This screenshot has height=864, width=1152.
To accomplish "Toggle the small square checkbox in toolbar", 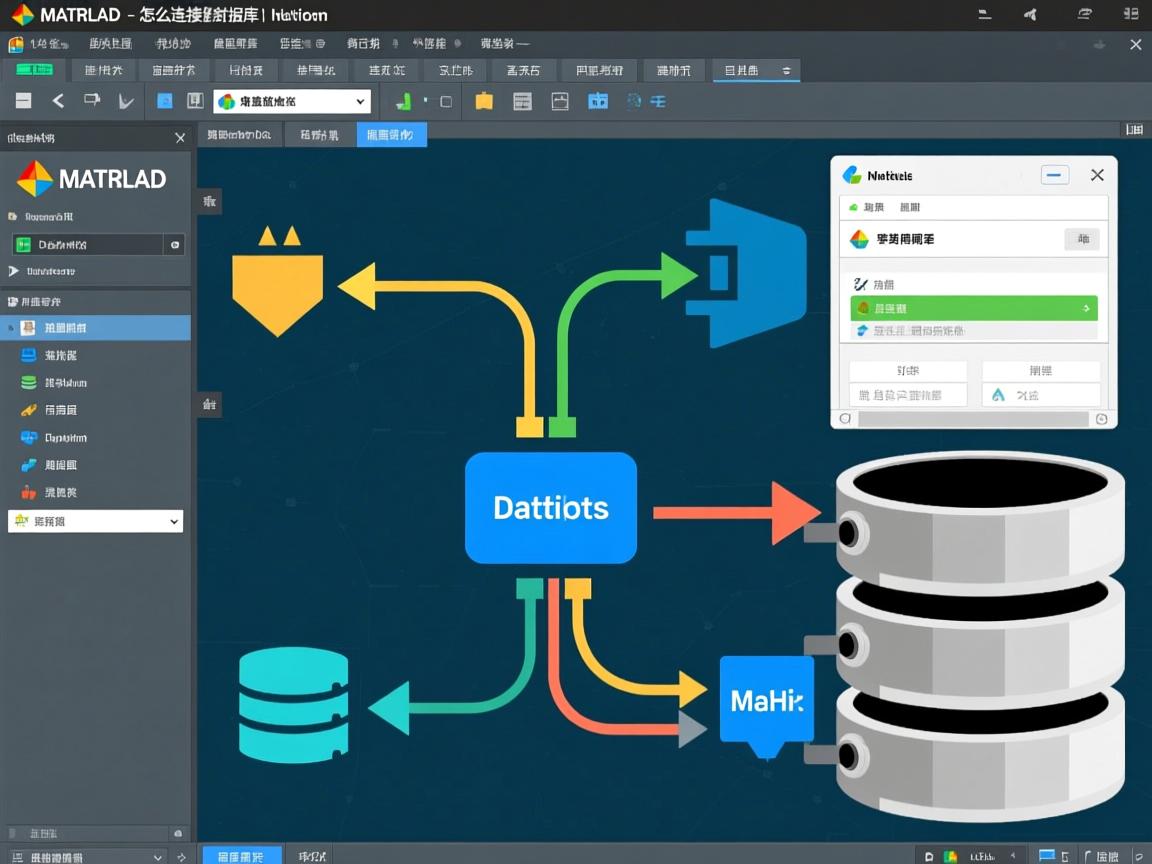I will 446,101.
